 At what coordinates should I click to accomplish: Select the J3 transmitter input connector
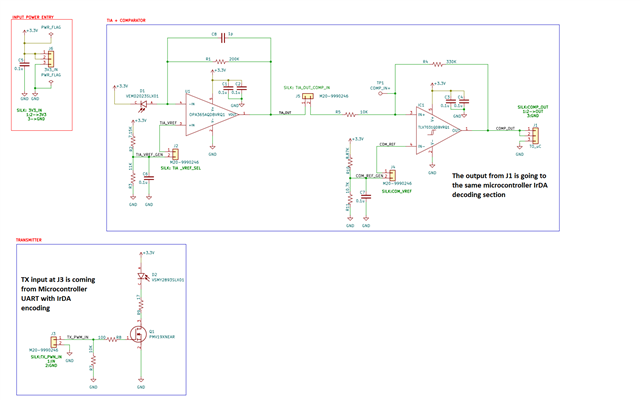pos(53,342)
